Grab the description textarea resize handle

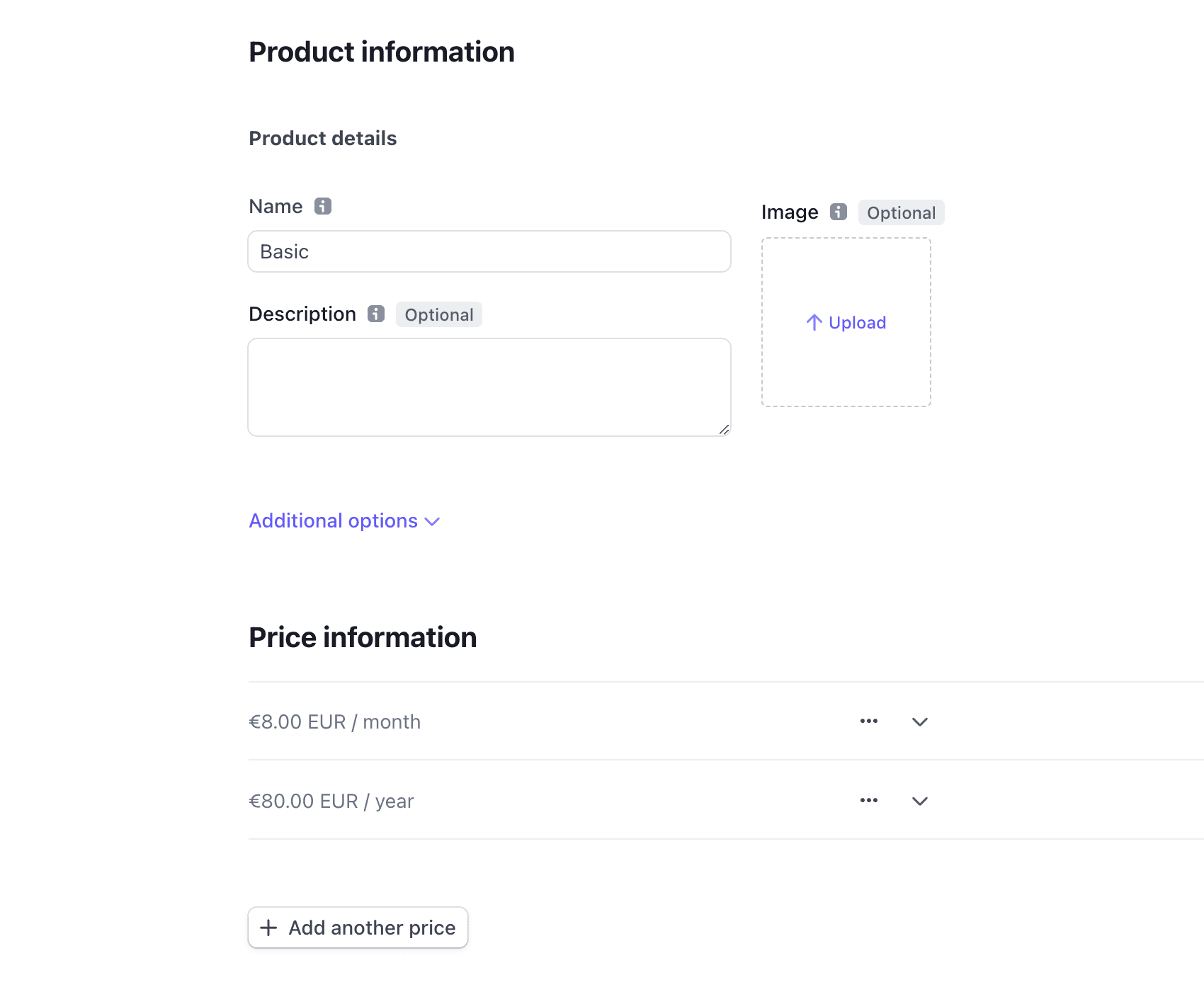[x=724, y=429]
